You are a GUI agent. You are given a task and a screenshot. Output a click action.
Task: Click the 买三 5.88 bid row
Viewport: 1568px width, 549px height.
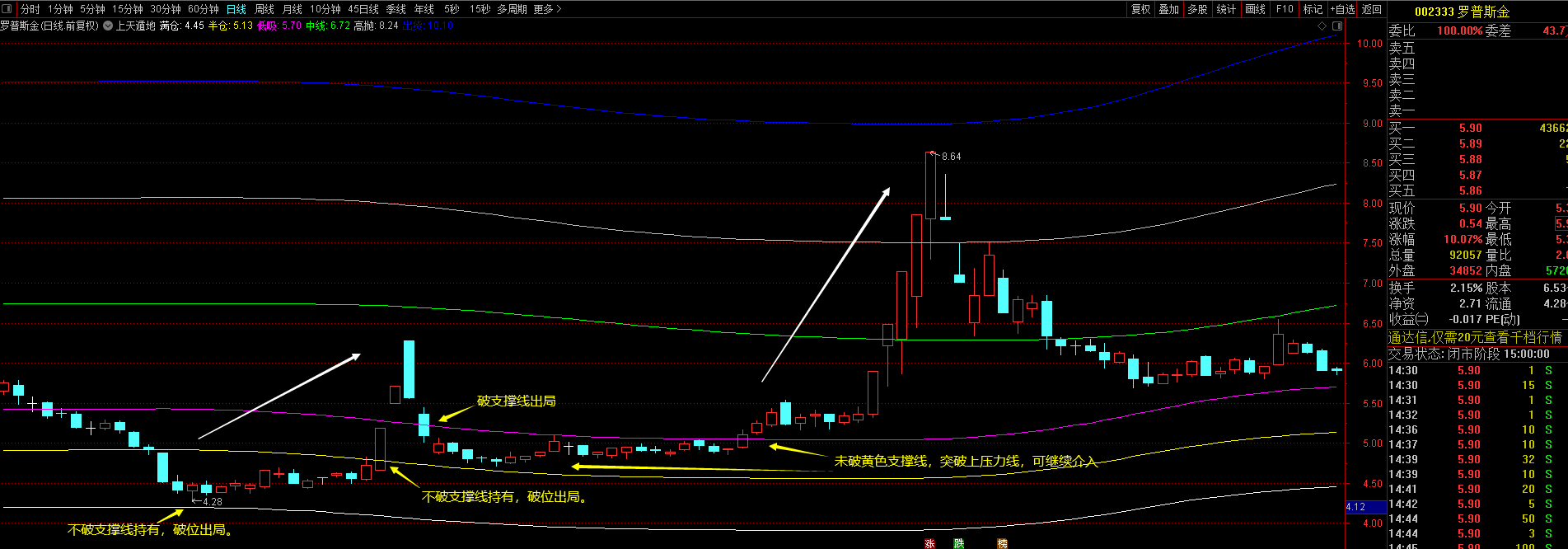1477,159
